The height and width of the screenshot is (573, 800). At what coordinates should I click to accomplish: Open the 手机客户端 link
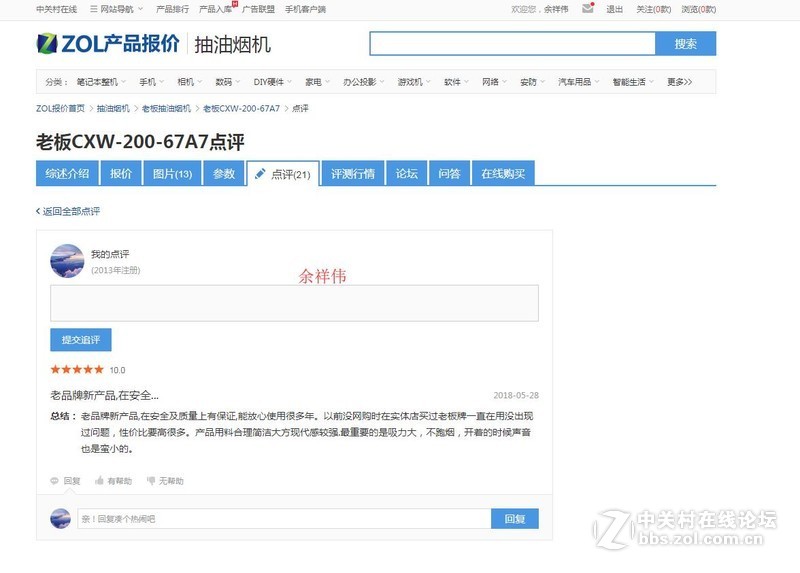pyautogui.click(x=305, y=9)
